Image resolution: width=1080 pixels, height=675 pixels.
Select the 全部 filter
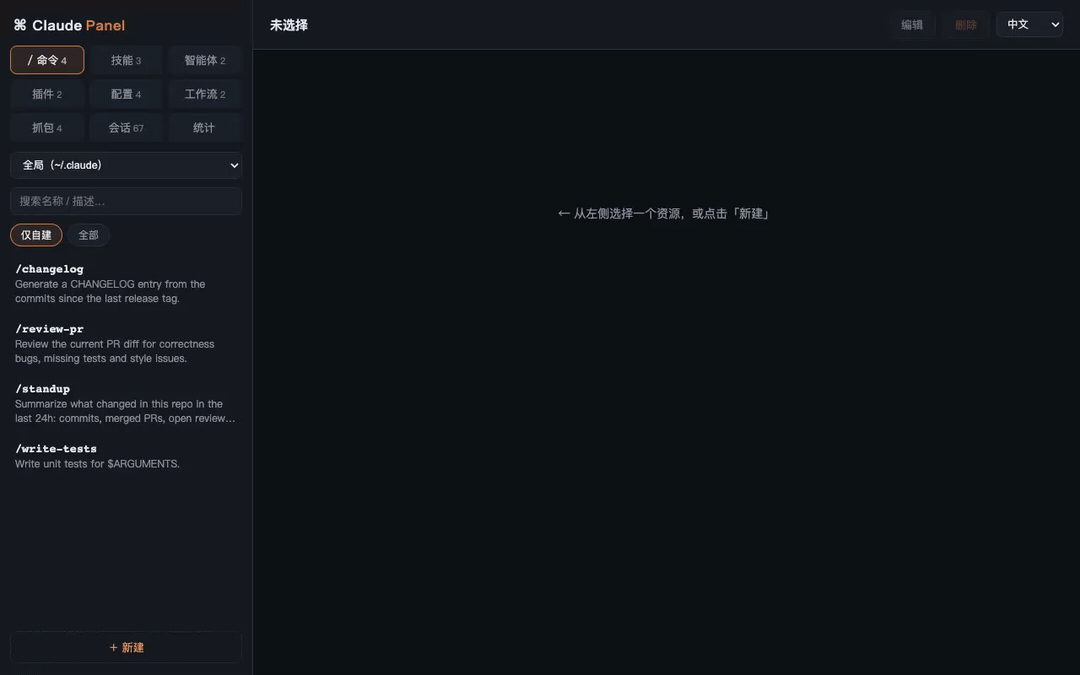(x=88, y=235)
